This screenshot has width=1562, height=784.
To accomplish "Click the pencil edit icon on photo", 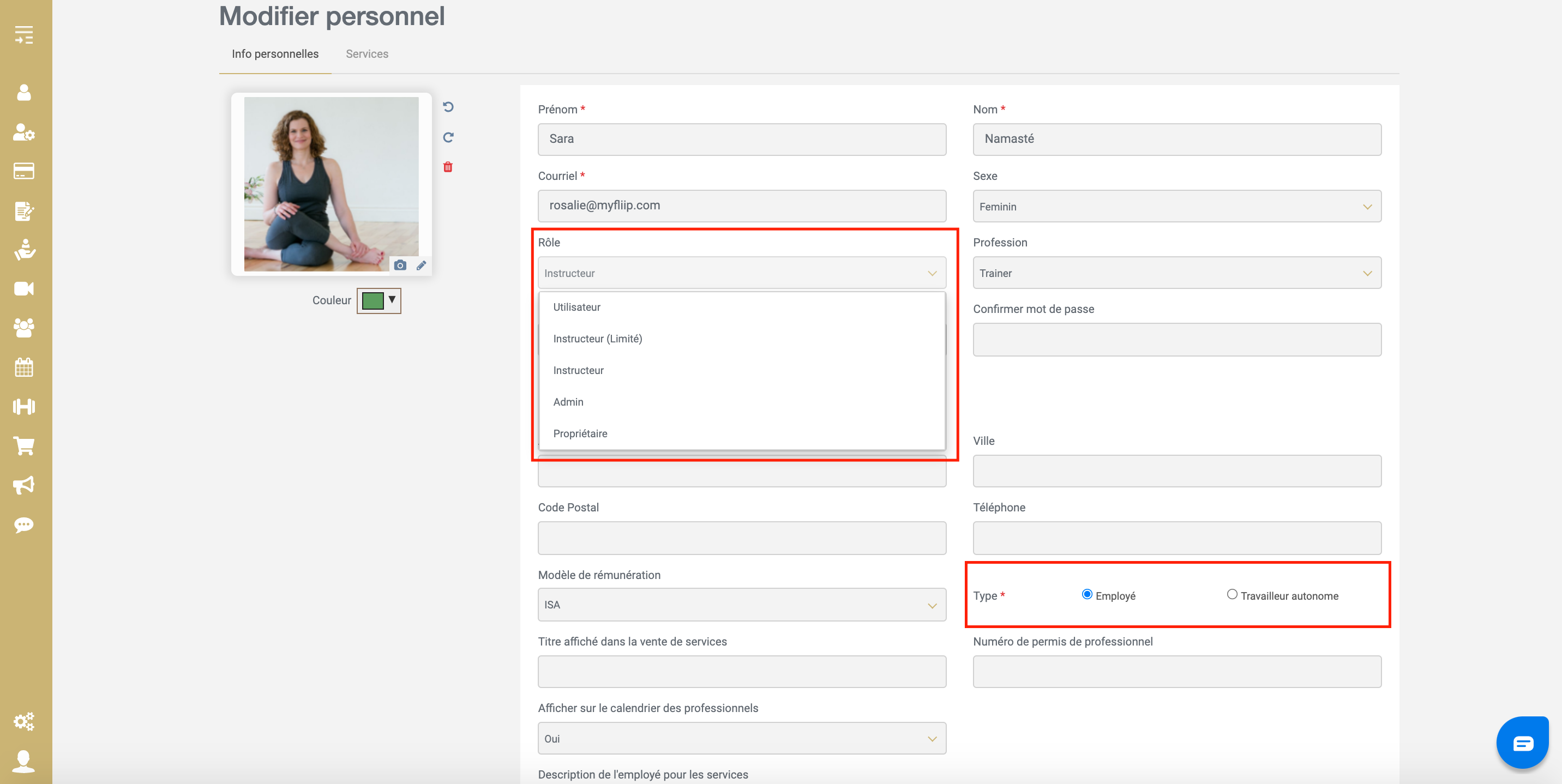I will pos(421,265).
